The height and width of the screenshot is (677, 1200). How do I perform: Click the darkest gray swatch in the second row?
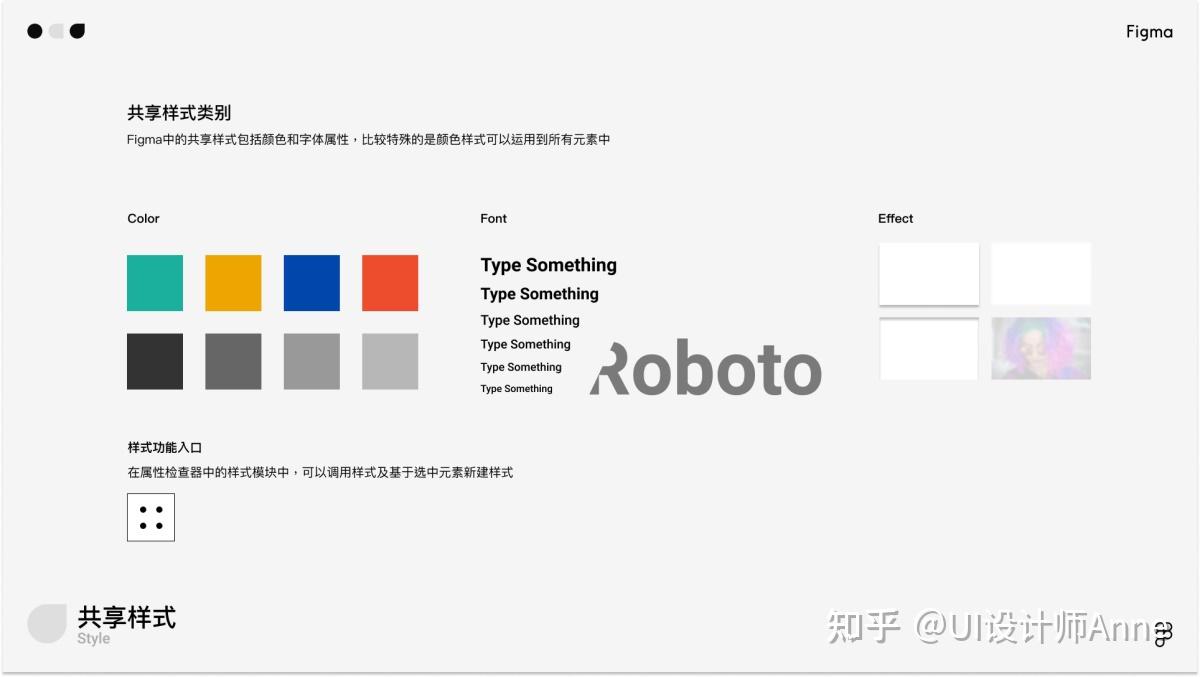[x=154, y=361]
